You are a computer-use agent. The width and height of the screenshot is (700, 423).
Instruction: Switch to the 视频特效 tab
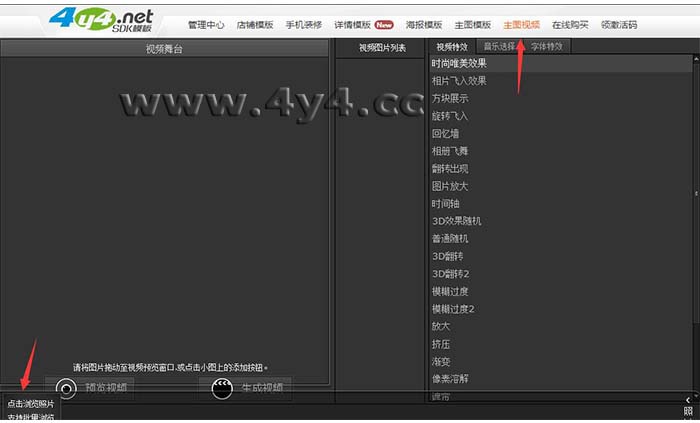point(452,47)
